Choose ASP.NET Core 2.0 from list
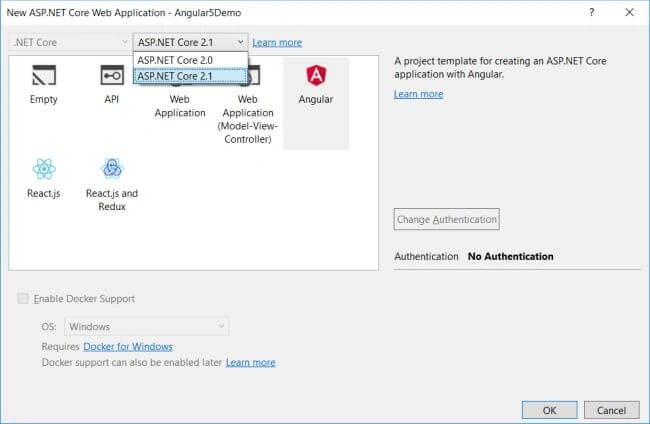Viewport: 650px width, 424px height. pos(190,60)
